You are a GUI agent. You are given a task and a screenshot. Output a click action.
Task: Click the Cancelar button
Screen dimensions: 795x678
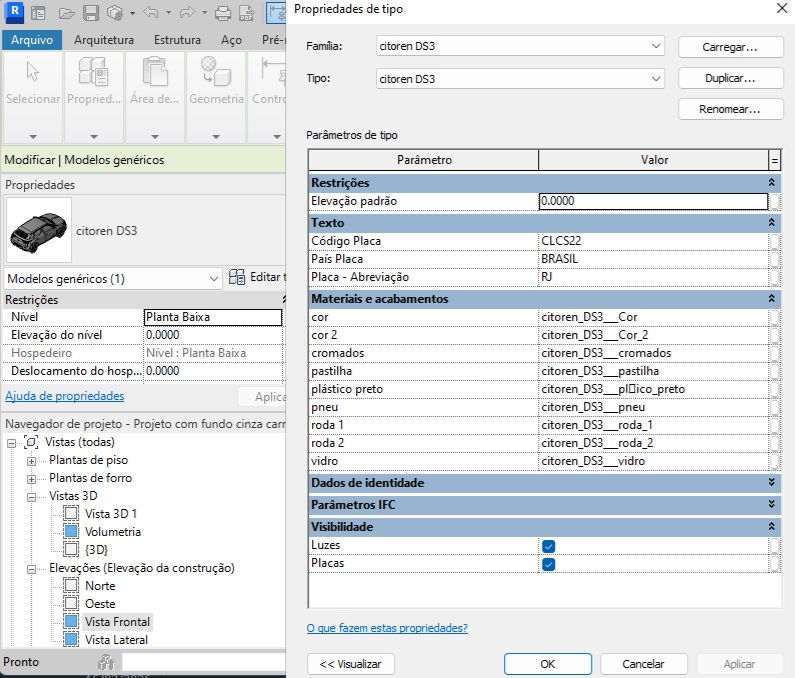(x=643, y=664)
